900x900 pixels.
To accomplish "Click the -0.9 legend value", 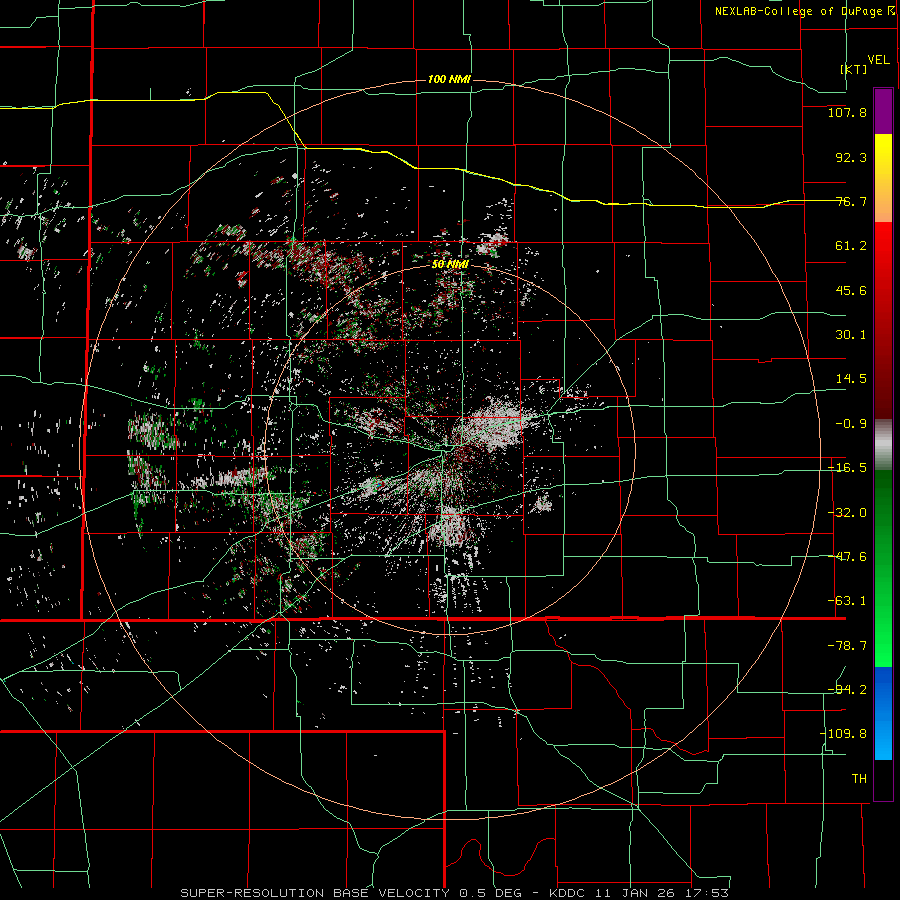I will coord(851,424).
